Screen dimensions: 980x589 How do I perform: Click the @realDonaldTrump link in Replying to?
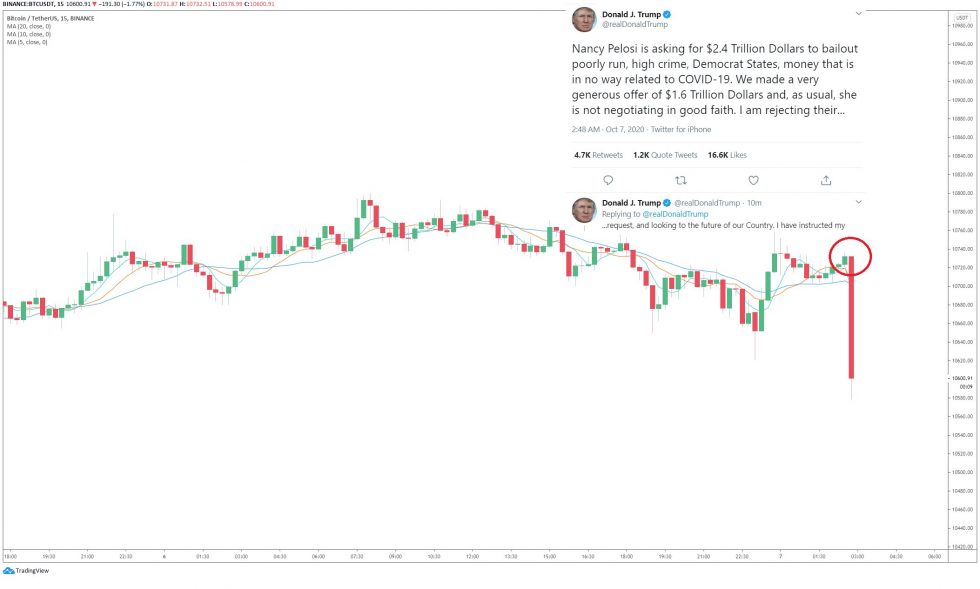tap(676, 214)
